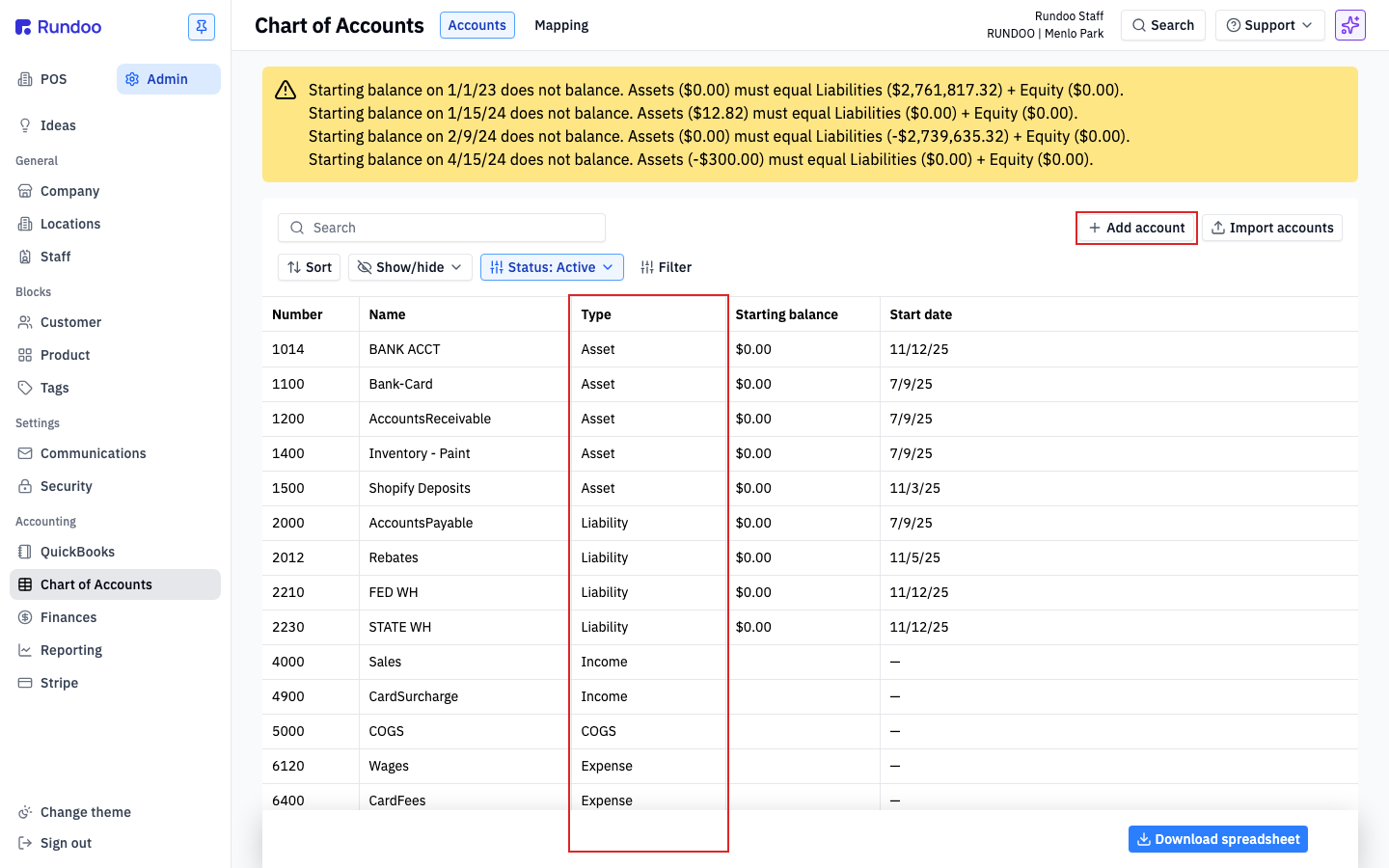The height and width of the screenshot is (868, 1389).
Task: Select the Inventory - Paint account
Action: [x=420, y=453]
